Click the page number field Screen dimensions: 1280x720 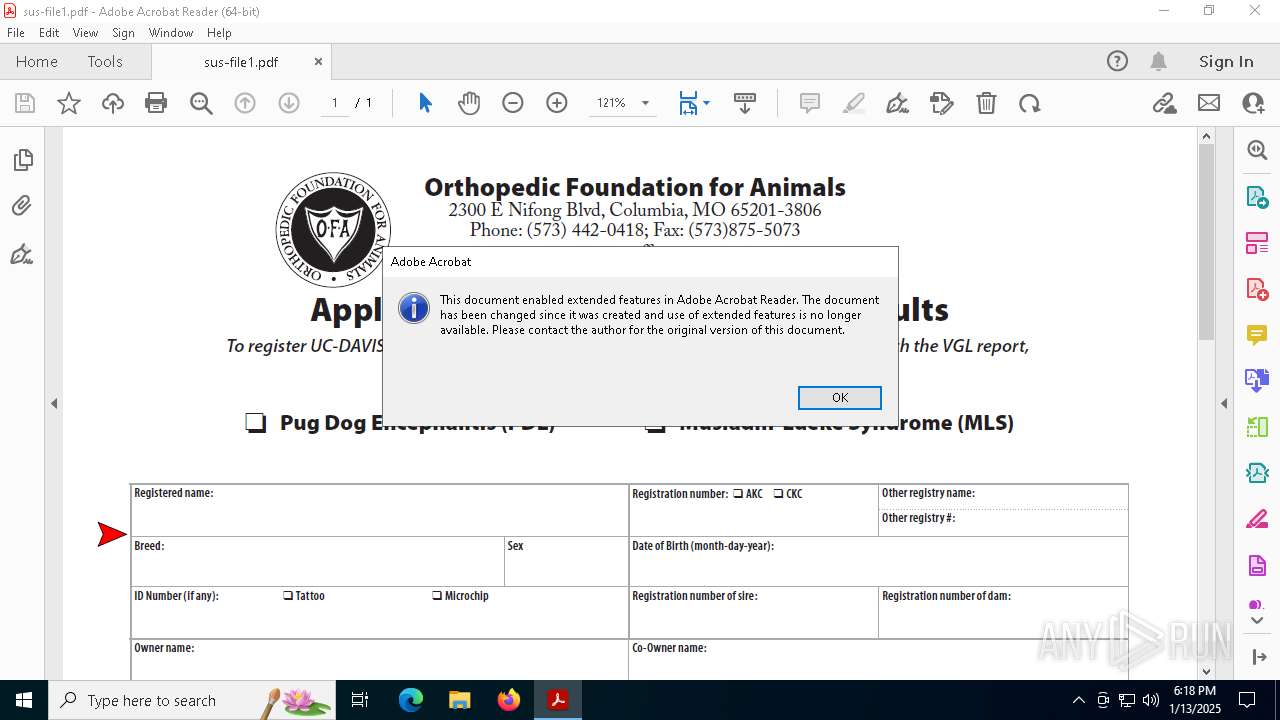click(335, 103)
